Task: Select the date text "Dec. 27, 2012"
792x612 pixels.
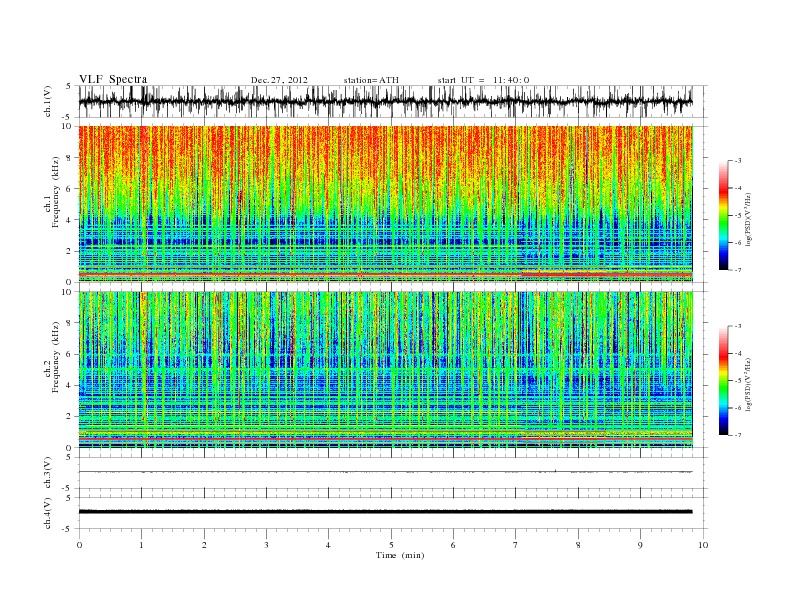Action: click(x=279, y=80)
